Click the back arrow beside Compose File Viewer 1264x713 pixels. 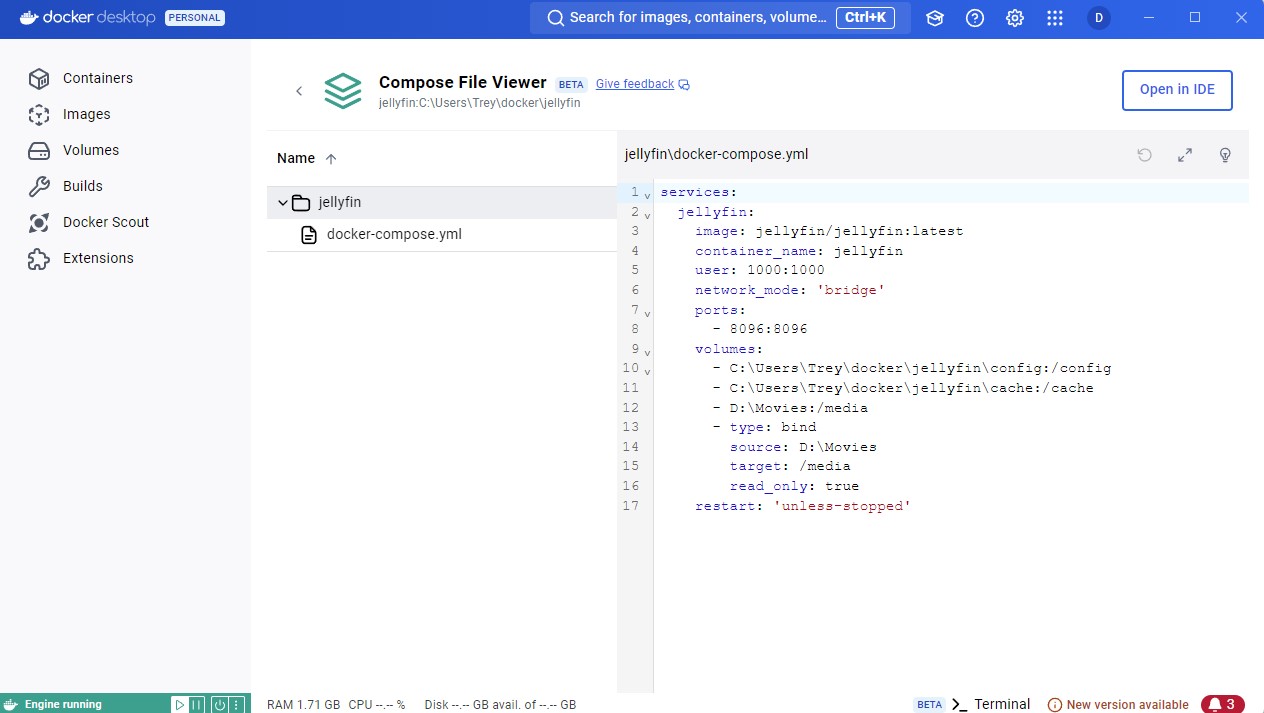click(299, 91)
